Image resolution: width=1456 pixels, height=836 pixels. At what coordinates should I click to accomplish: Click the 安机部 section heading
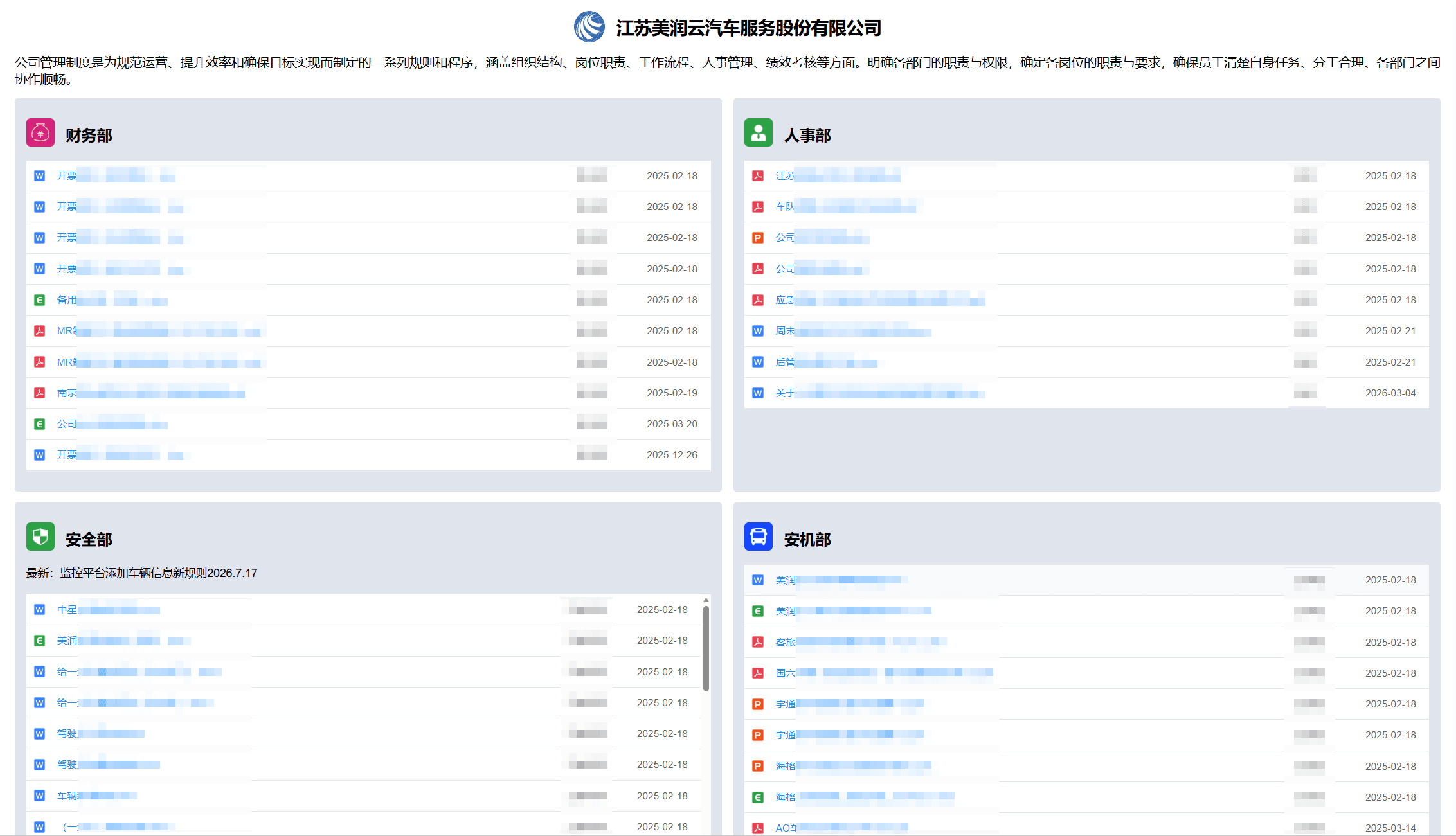coord(807,540)
